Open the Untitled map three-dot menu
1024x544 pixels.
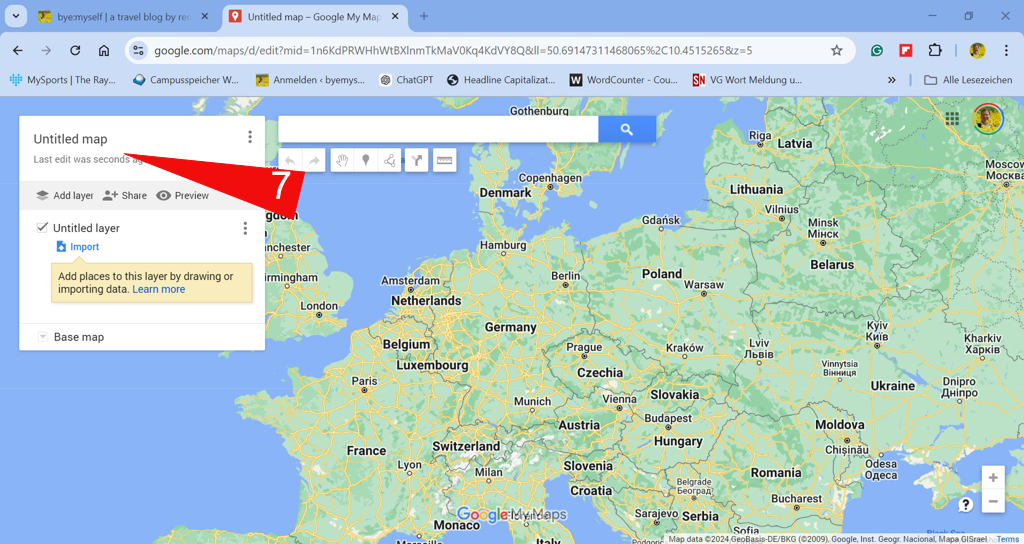pyautogui.click(x=249, y=136)
